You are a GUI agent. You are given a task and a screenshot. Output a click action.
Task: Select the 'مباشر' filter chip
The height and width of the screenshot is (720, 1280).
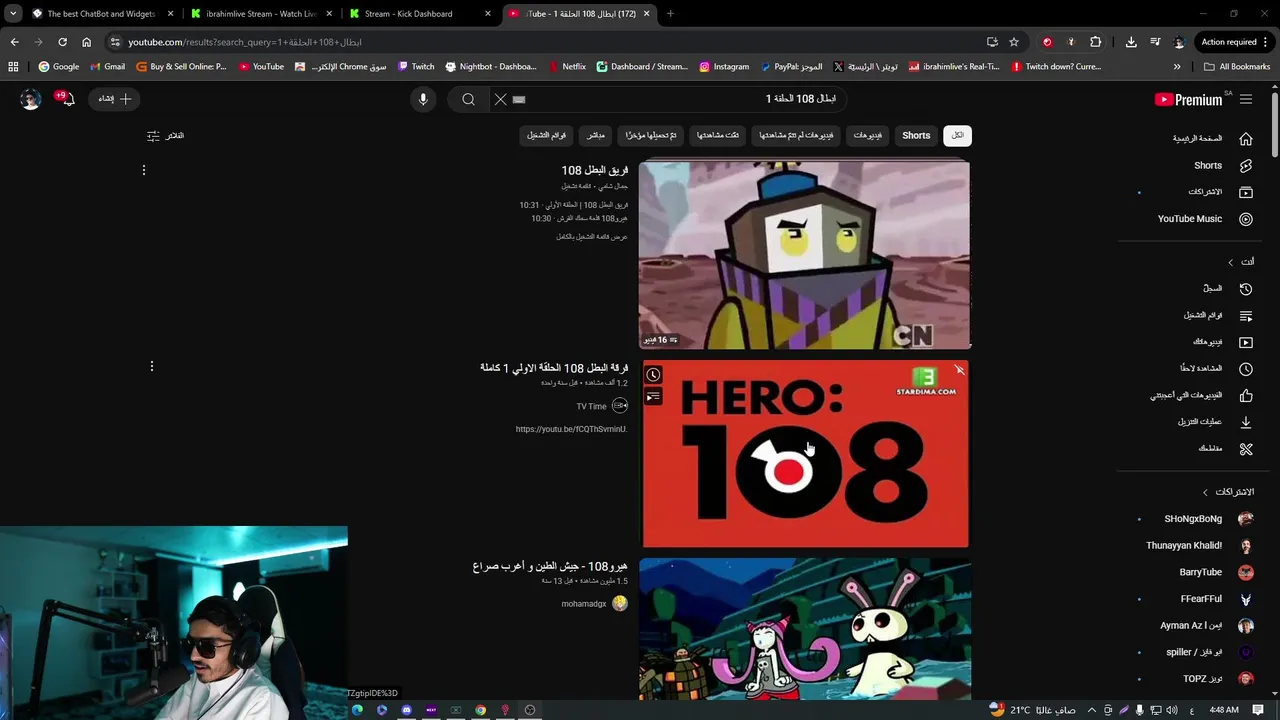596,135
